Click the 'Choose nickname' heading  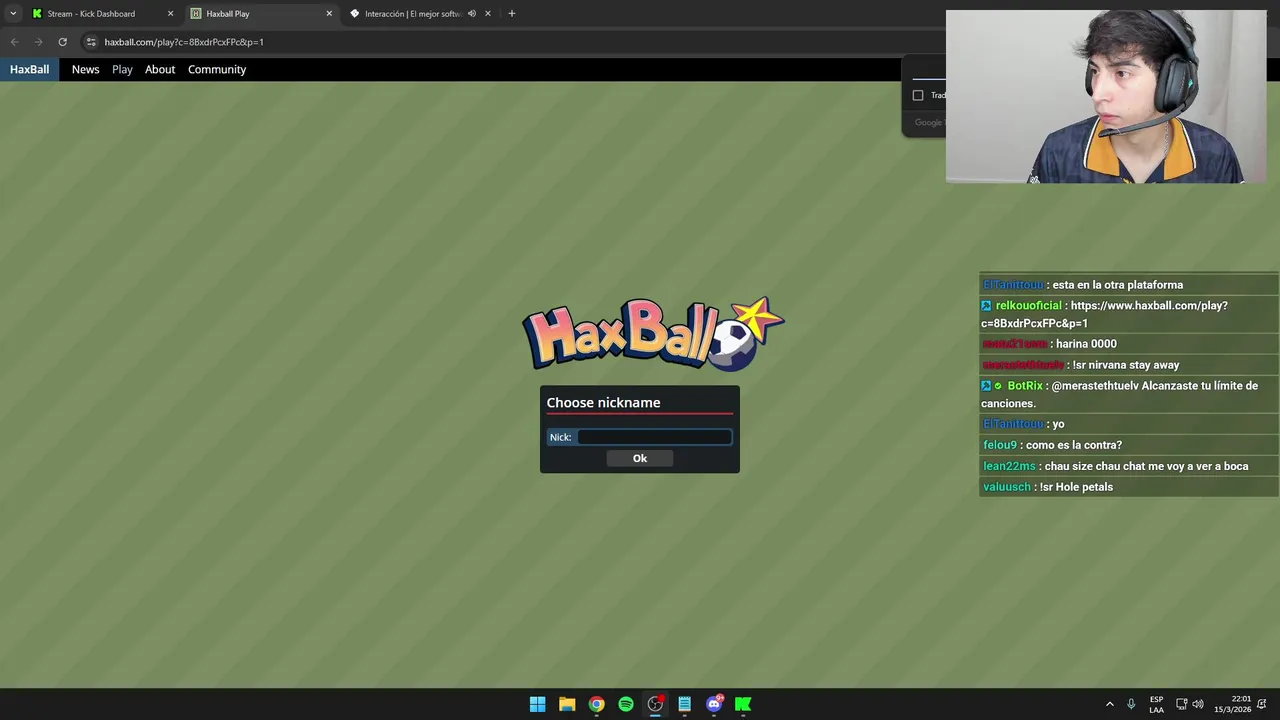tap(603, 402)
